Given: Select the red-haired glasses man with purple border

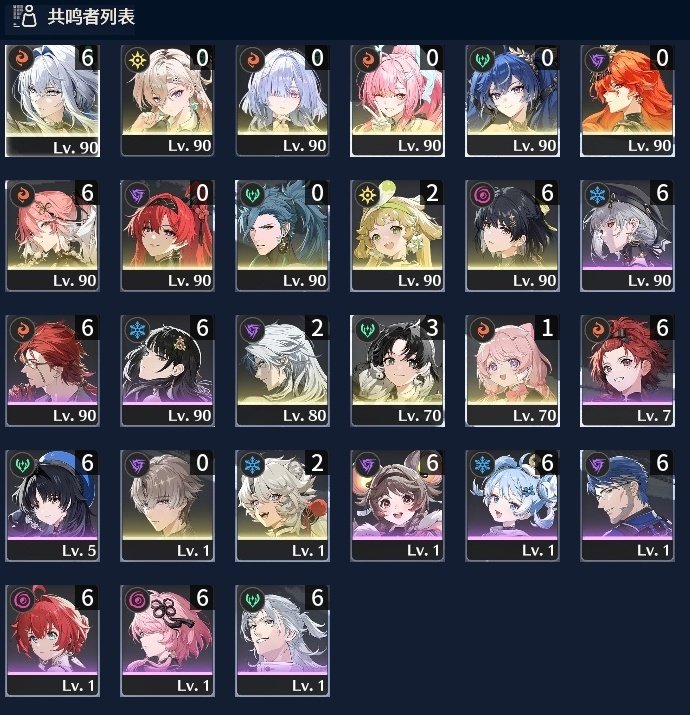Looking at the screenshot, I should 52,370.
